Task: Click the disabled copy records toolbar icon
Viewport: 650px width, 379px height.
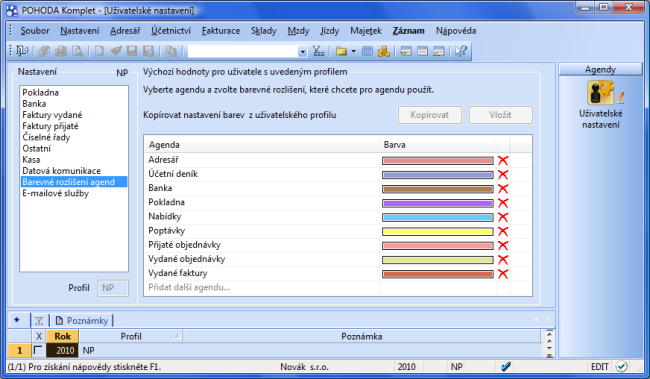Action: 44,51
